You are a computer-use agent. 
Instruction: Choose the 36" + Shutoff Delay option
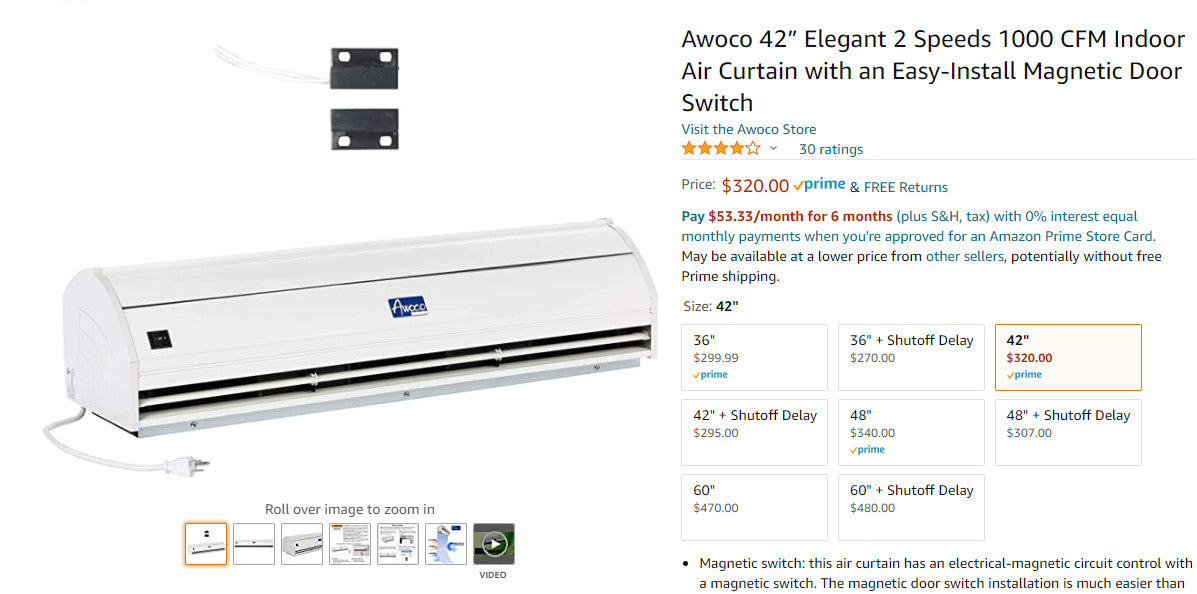point(911,357)
